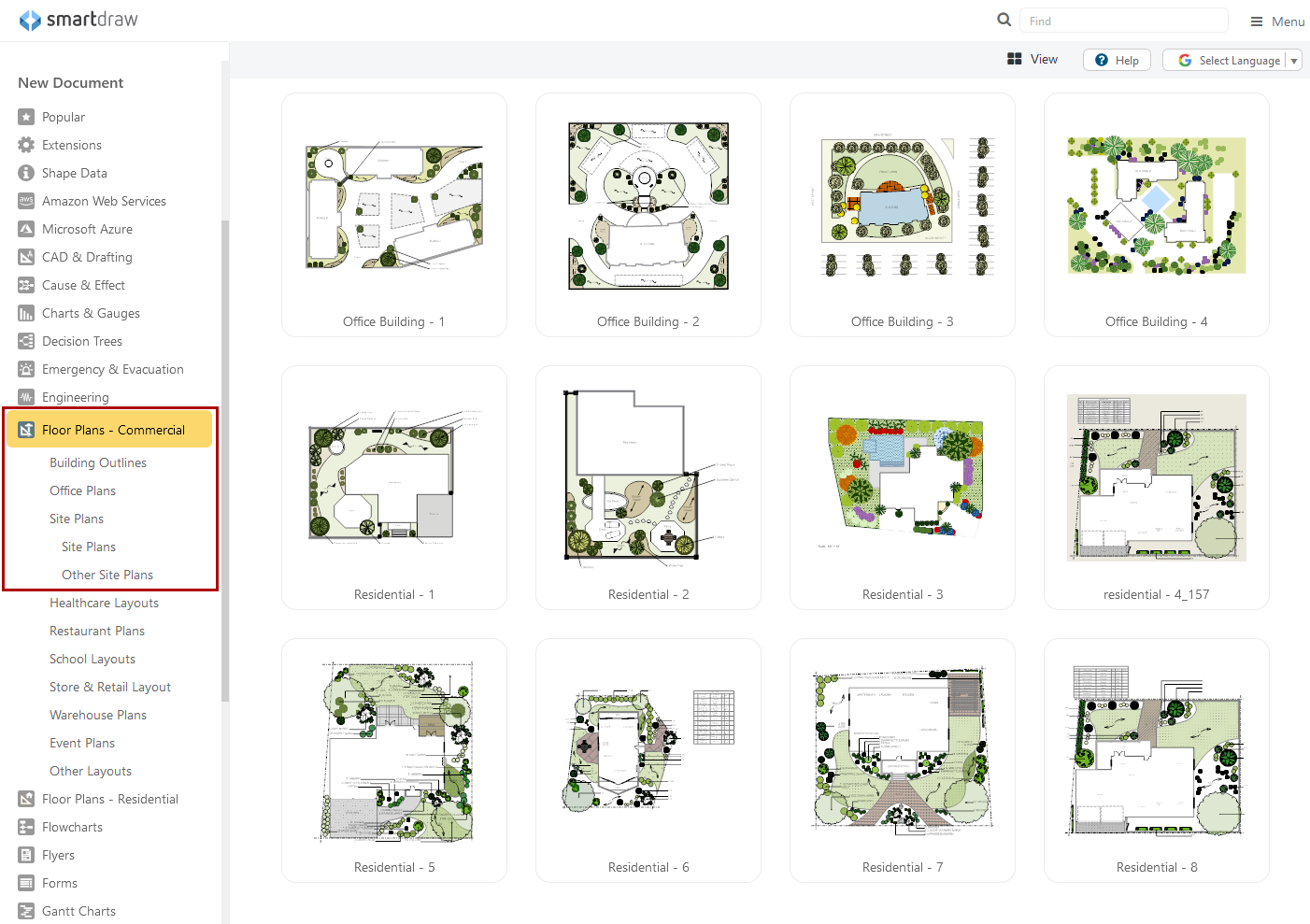Collapse the Floor Plans - Commercial category
This screenshot has width=1310, height=924.
click(x=112, y=430)
